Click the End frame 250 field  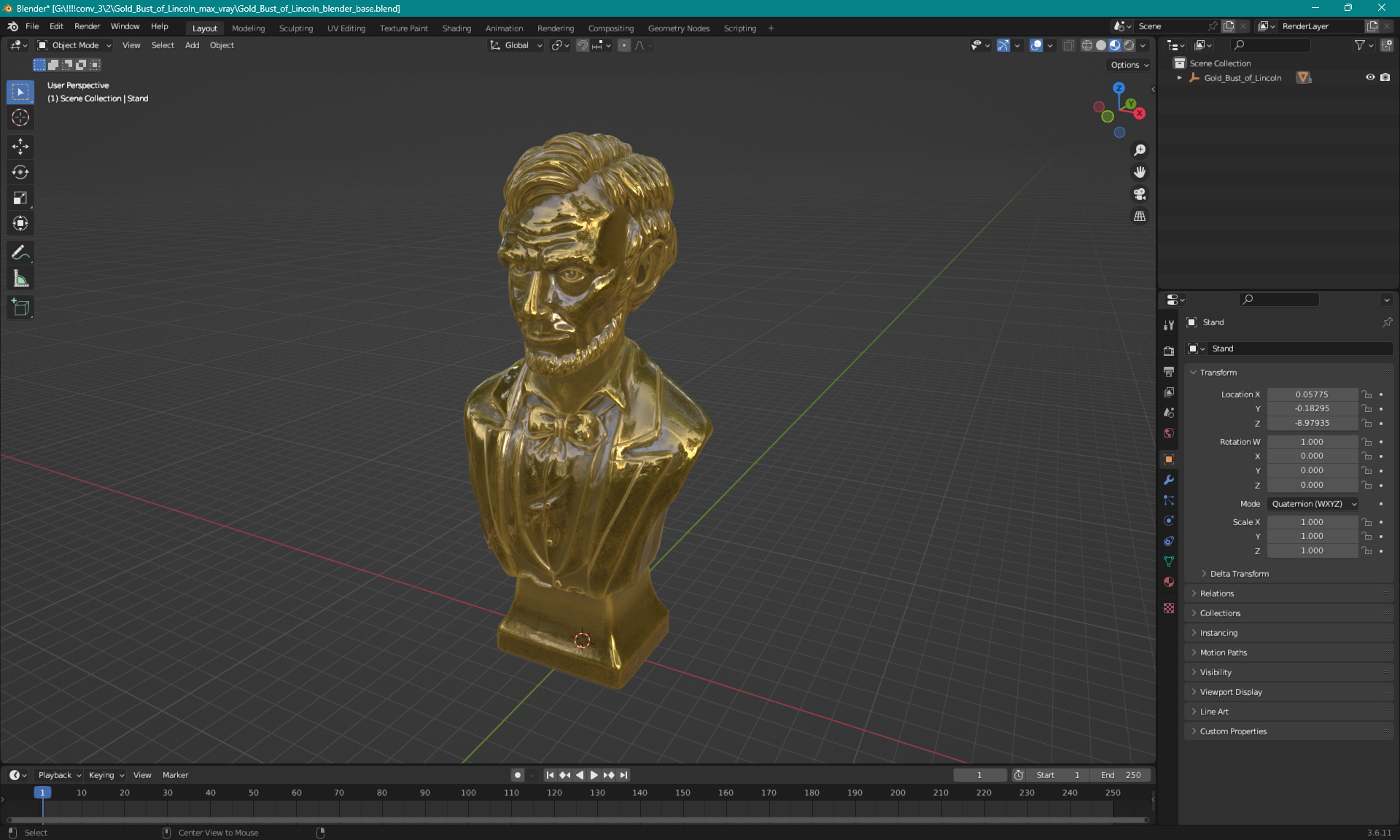[1121, 775]
